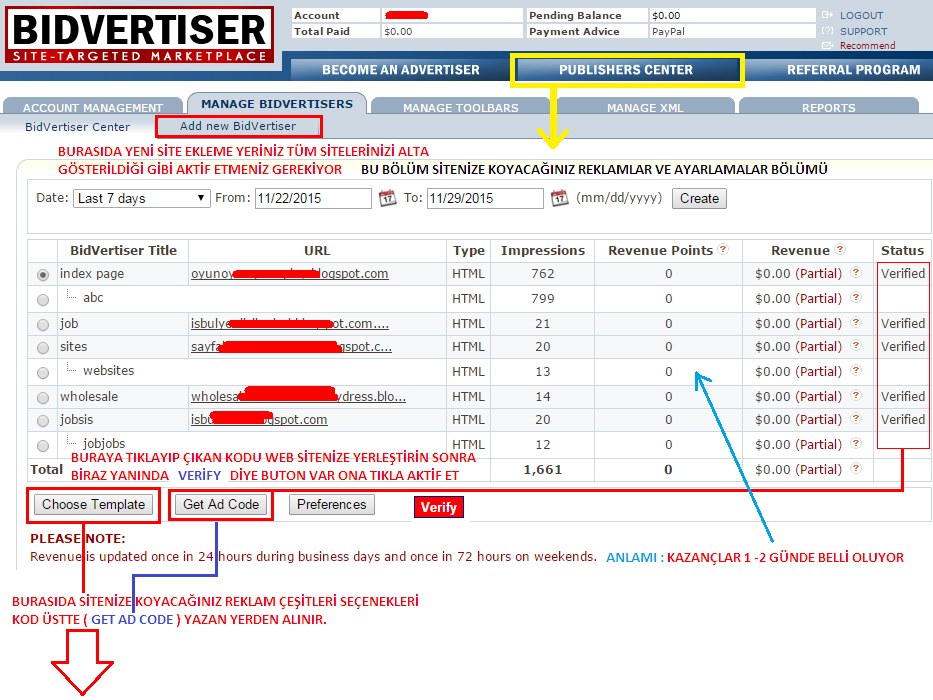The height and width of the screenshot is (700, 933).
Task: Click the To date input field
Action: point(485,198)
